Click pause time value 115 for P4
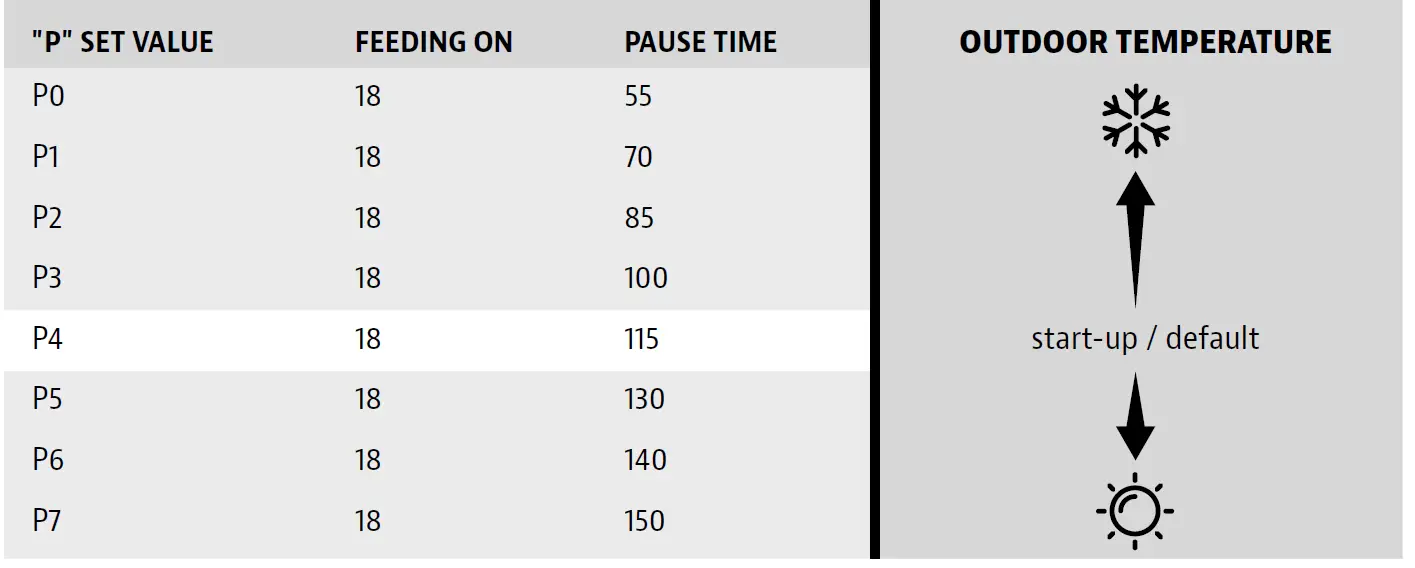 coord(641,338)
